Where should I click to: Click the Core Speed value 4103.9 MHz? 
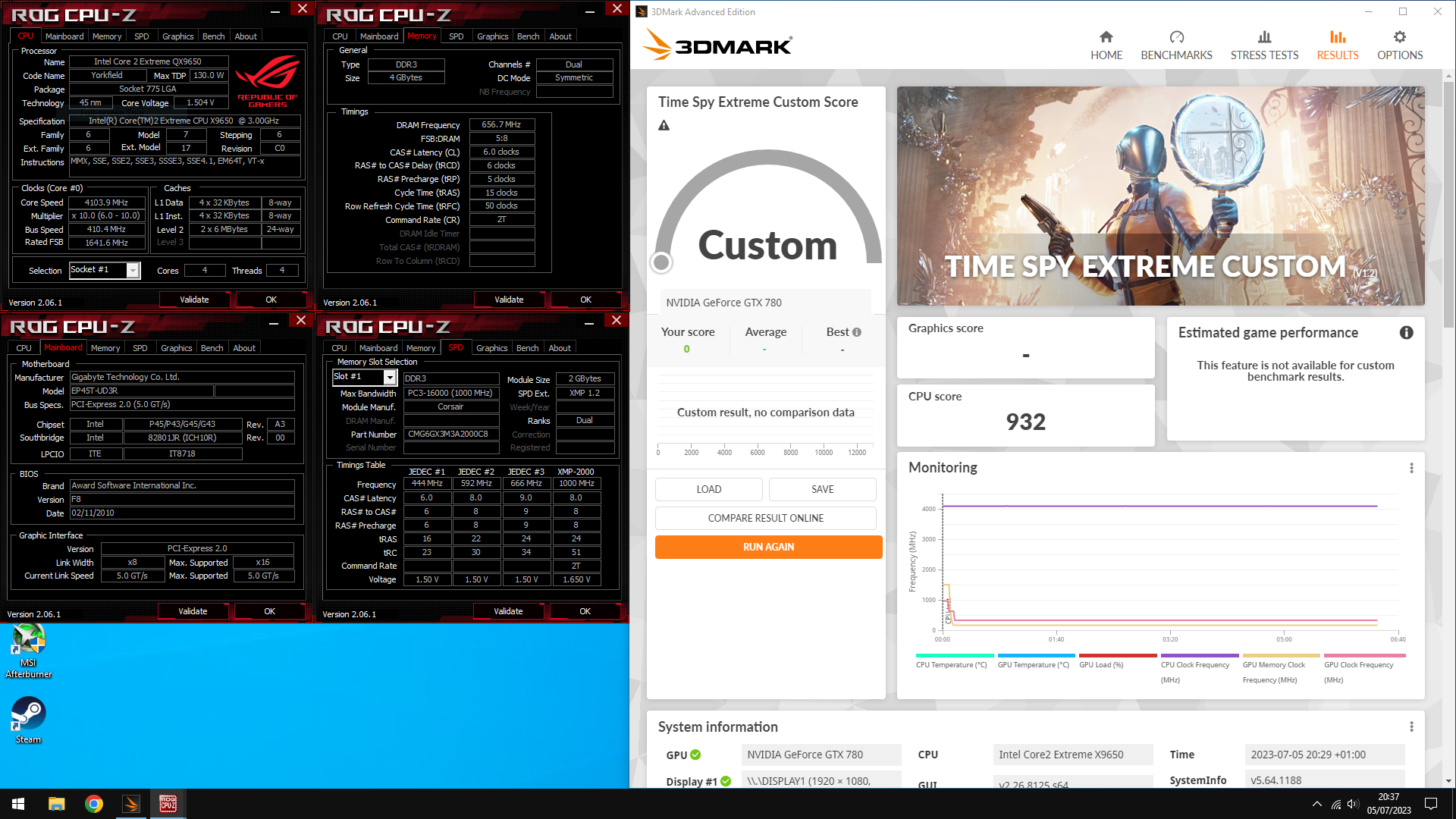(106, 202)
